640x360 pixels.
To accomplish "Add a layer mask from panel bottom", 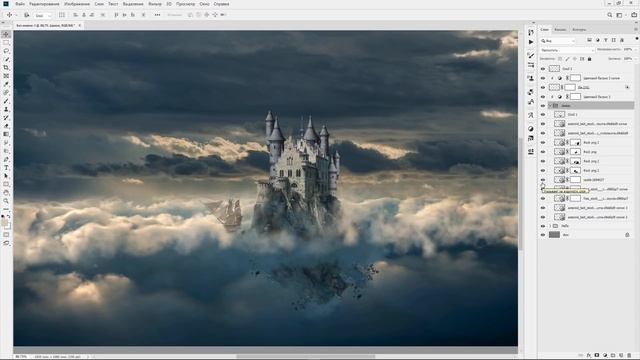I will tap(597, 356).
